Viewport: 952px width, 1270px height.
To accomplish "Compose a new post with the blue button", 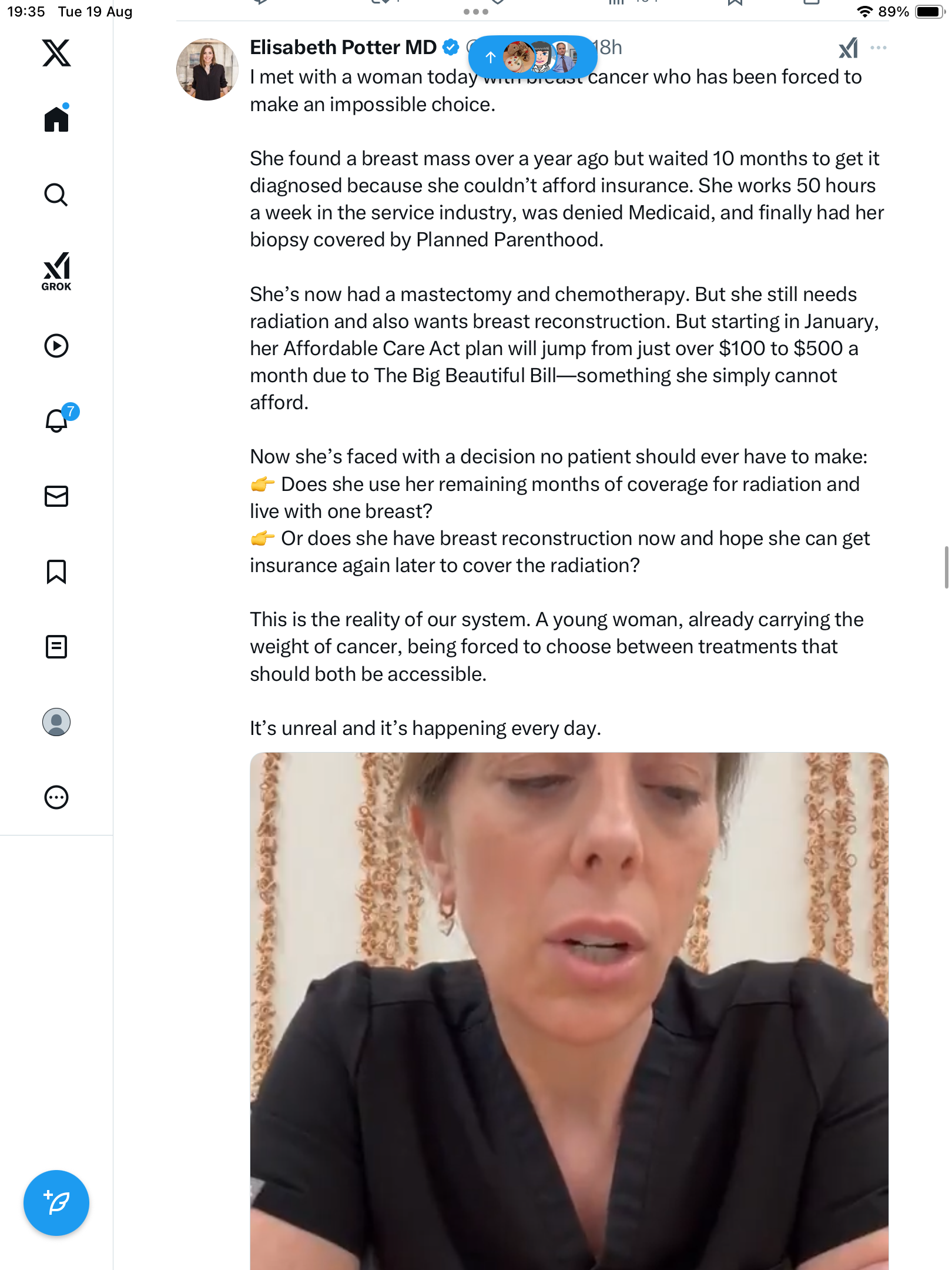I will click(56, 1203).
